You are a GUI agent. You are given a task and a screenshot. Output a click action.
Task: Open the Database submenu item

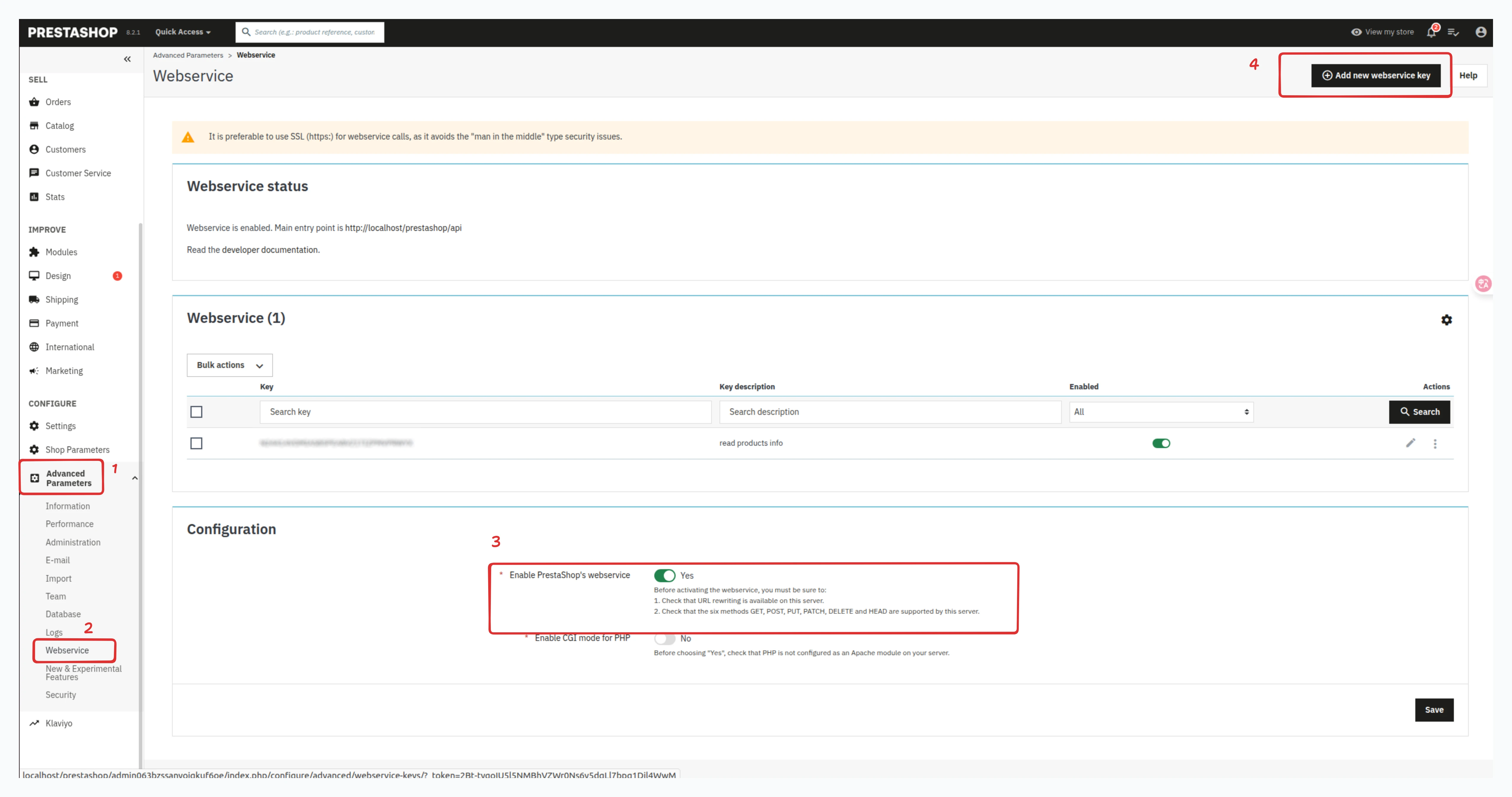63,614
